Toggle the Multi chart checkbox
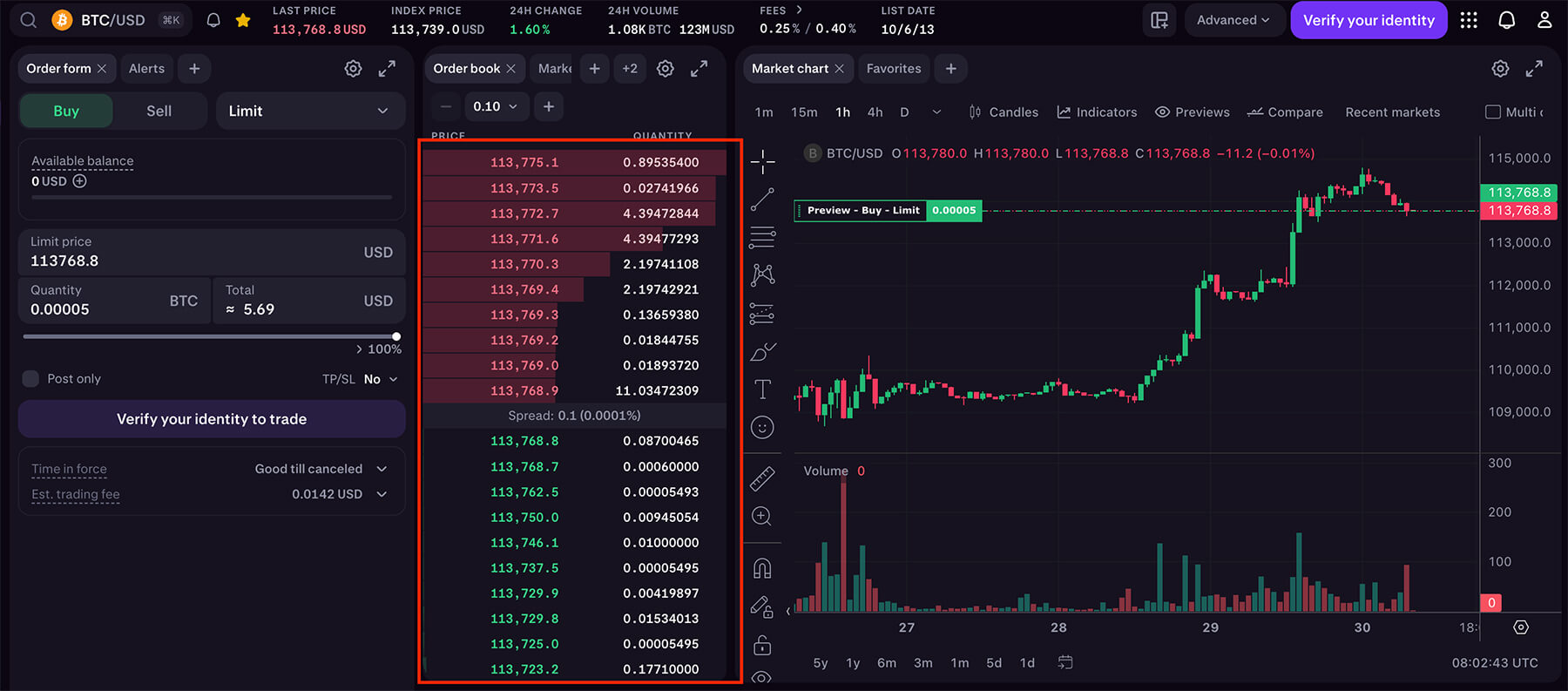Screen dimensions: 1568x691 pos(1493,112)
